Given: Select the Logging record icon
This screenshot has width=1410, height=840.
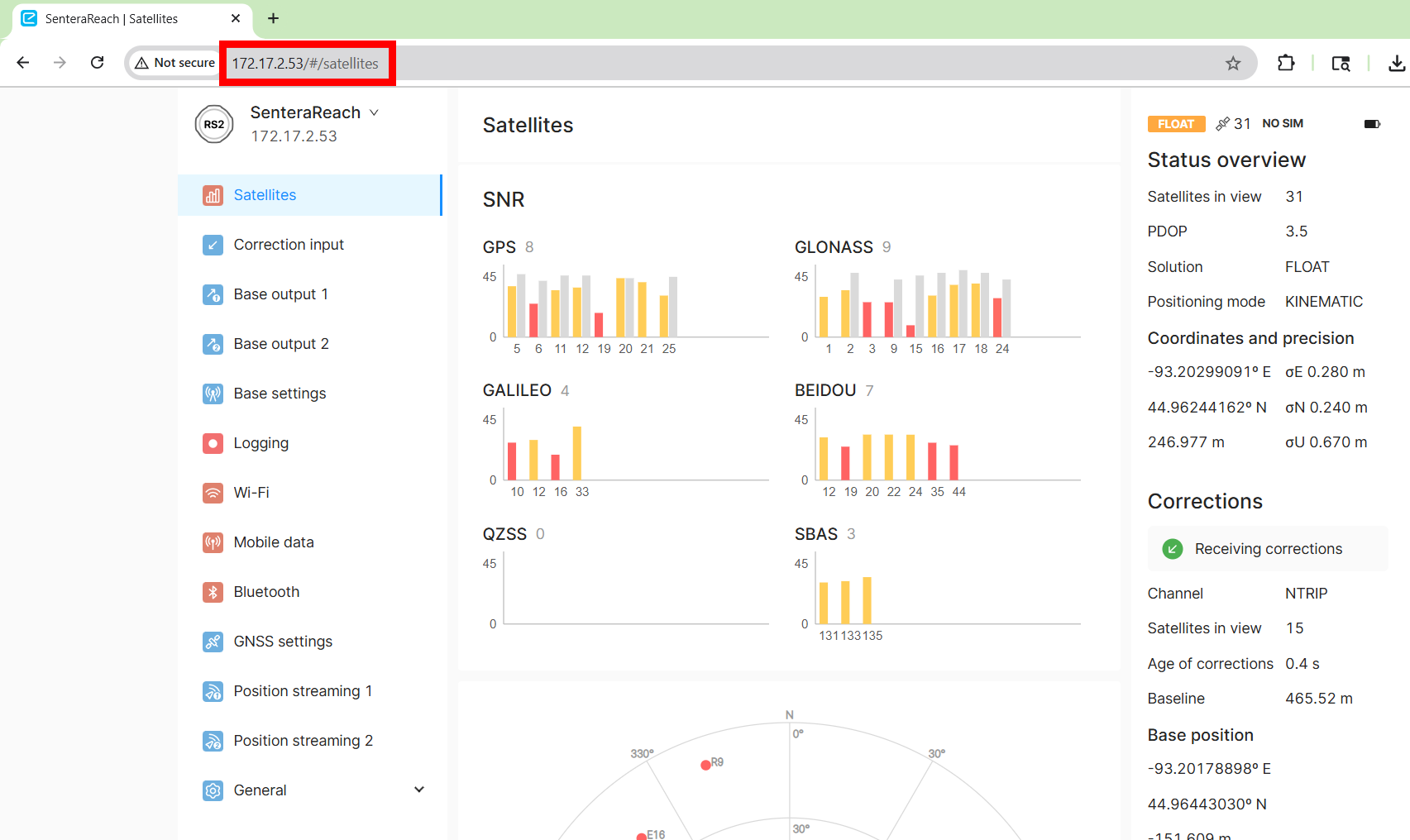Looking at the screenshot, I should [213, 443].
